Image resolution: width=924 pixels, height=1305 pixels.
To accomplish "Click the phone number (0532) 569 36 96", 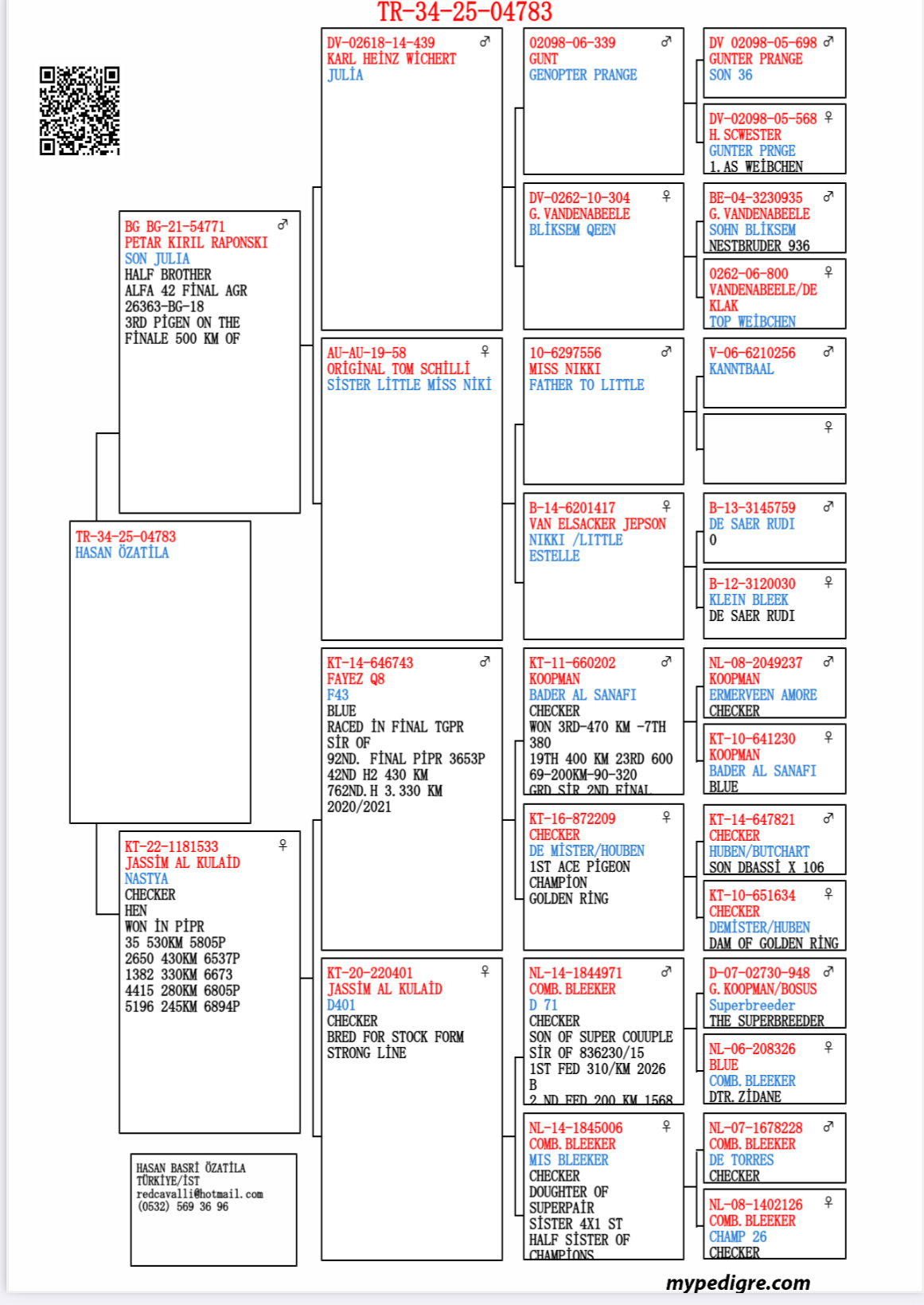I will coord(183,1207).
